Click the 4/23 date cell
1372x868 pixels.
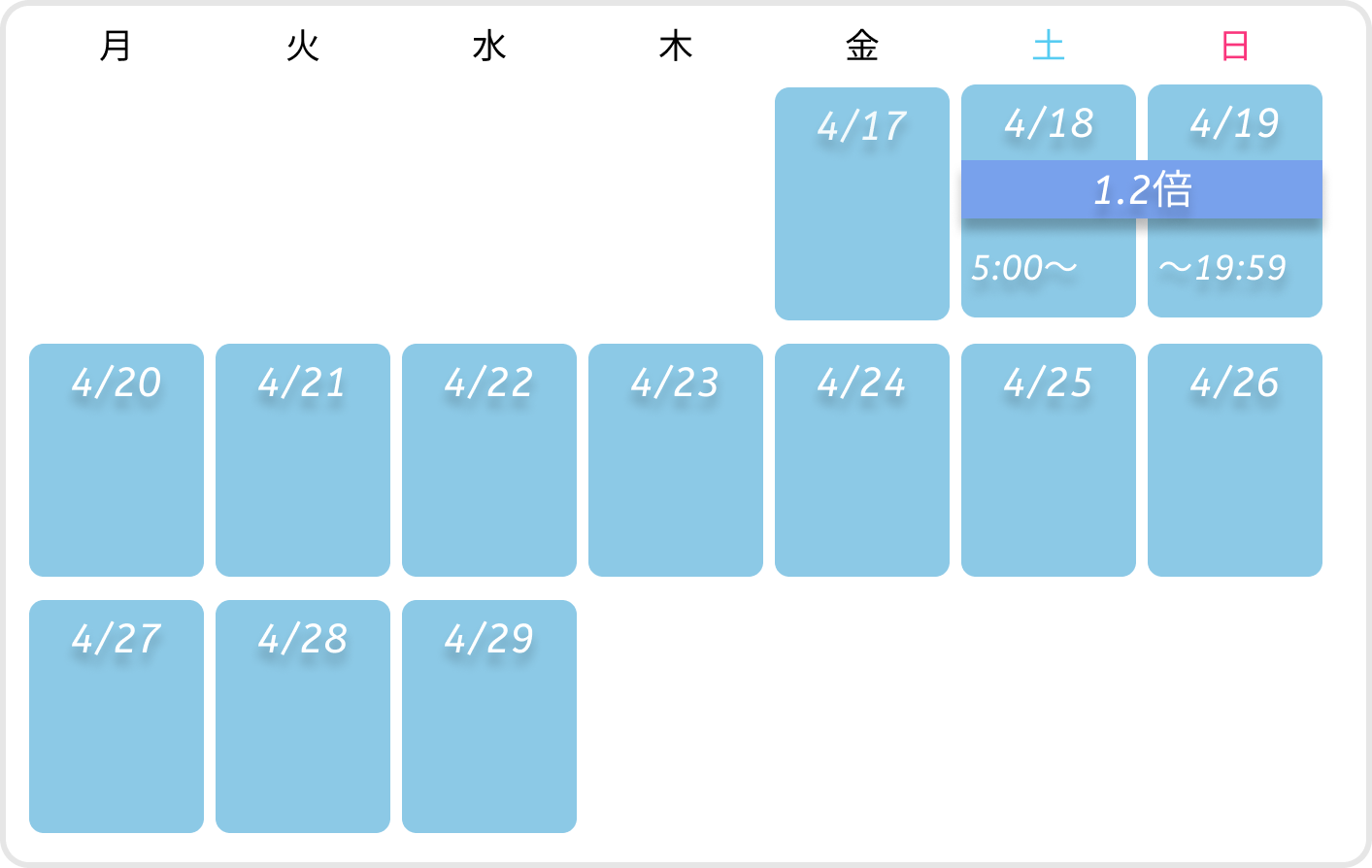(676, 460)
